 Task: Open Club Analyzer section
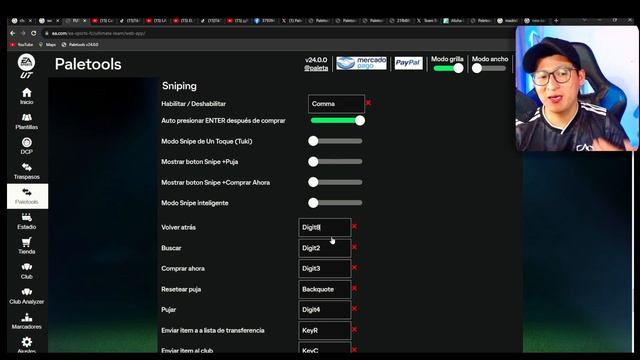point(27,296)
